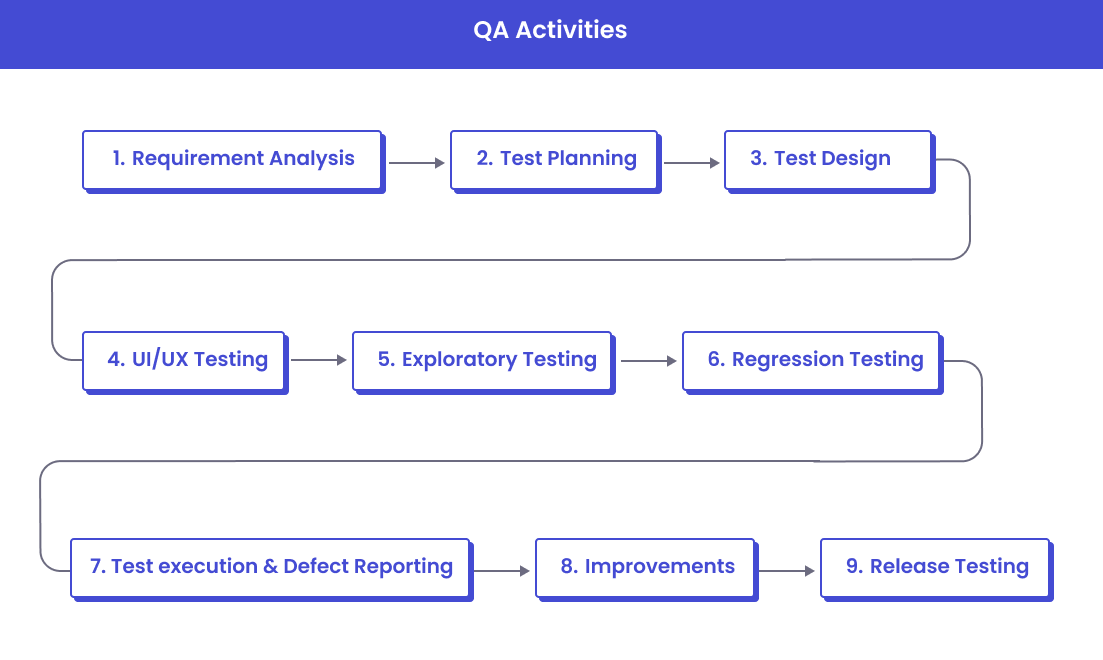
Task: Select arrow from Defect Reporting to Improvements
Action: [x=501, y=571]
